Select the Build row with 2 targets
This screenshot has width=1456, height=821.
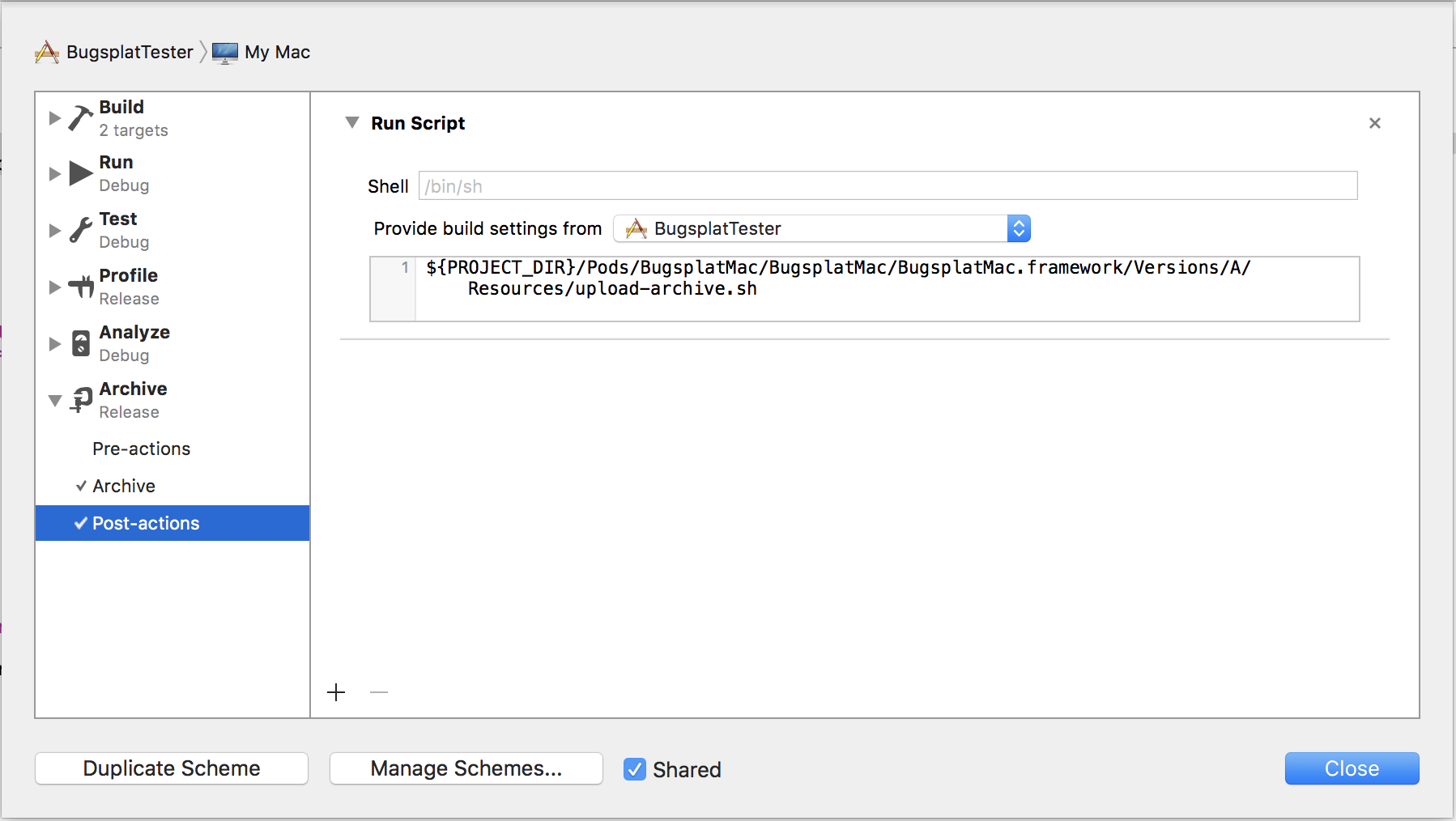tap(172, 118)
